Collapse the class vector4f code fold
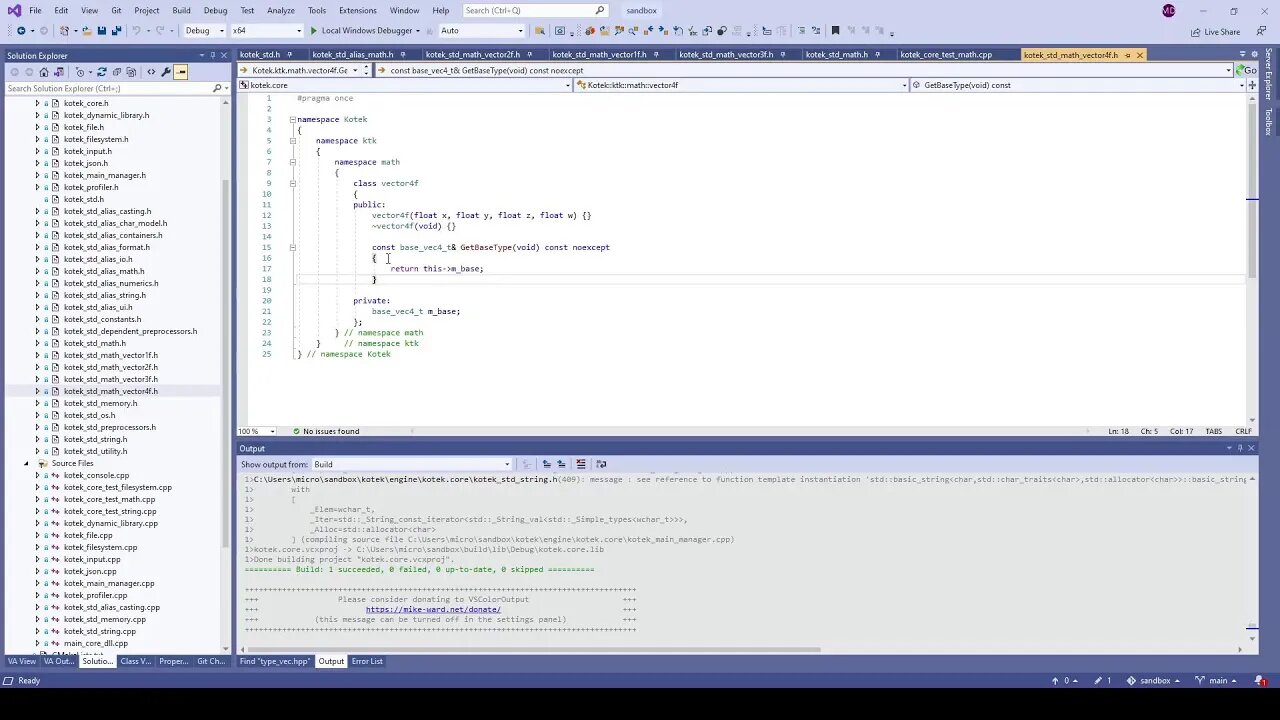This screenshot has height=720, width=1280. (293, 183)
